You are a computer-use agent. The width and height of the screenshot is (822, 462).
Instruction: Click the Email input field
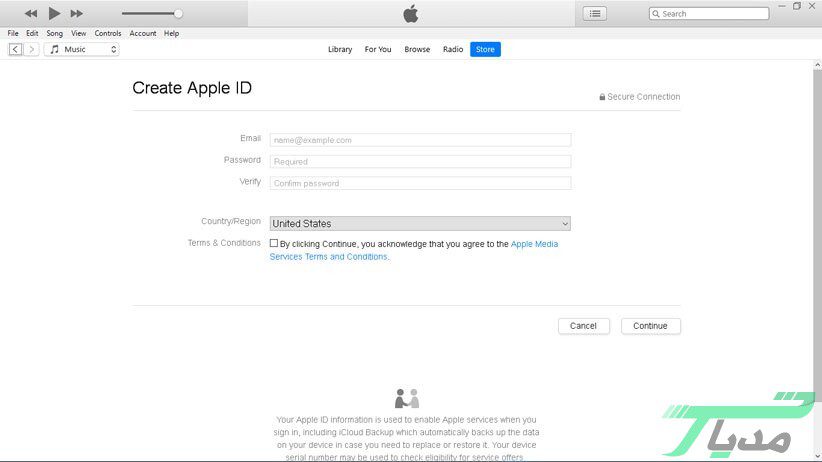[420, 140]
